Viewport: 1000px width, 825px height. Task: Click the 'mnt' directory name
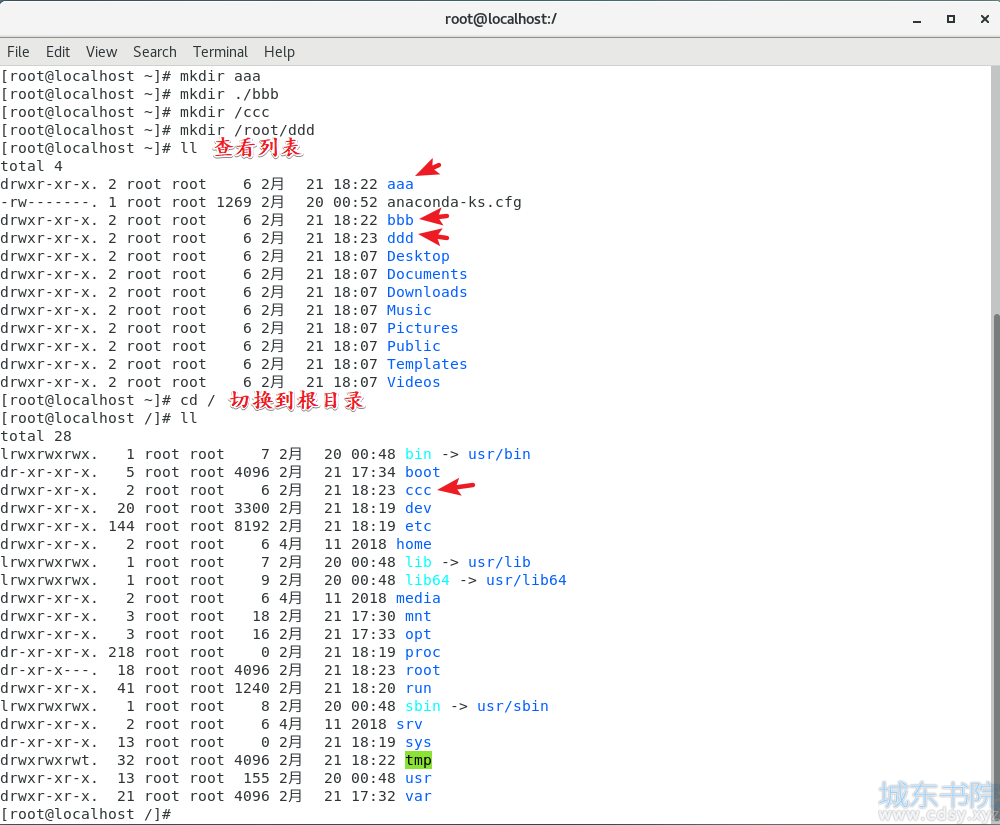coord(418,617)
